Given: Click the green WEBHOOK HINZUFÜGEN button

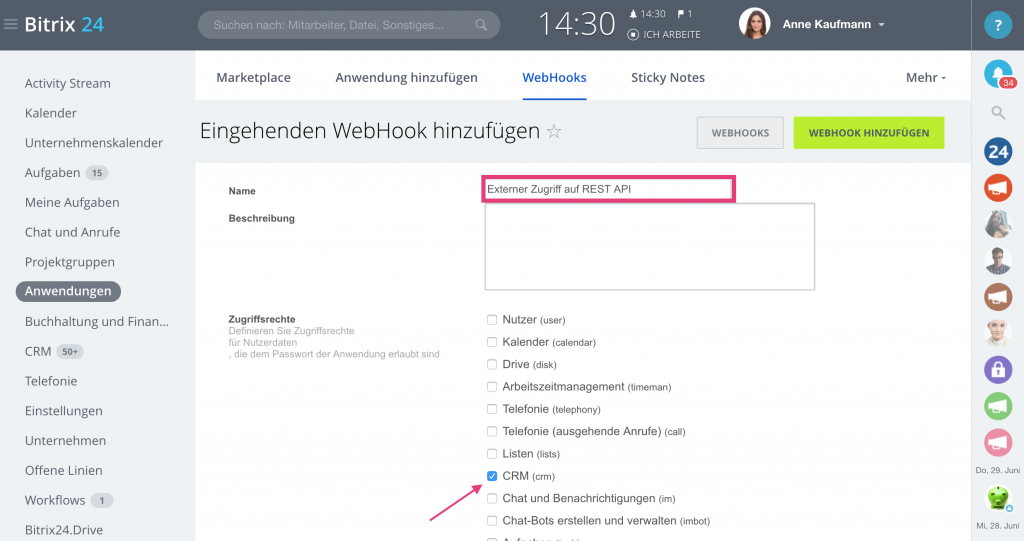Looking at the screenshot, I should 869,133.
